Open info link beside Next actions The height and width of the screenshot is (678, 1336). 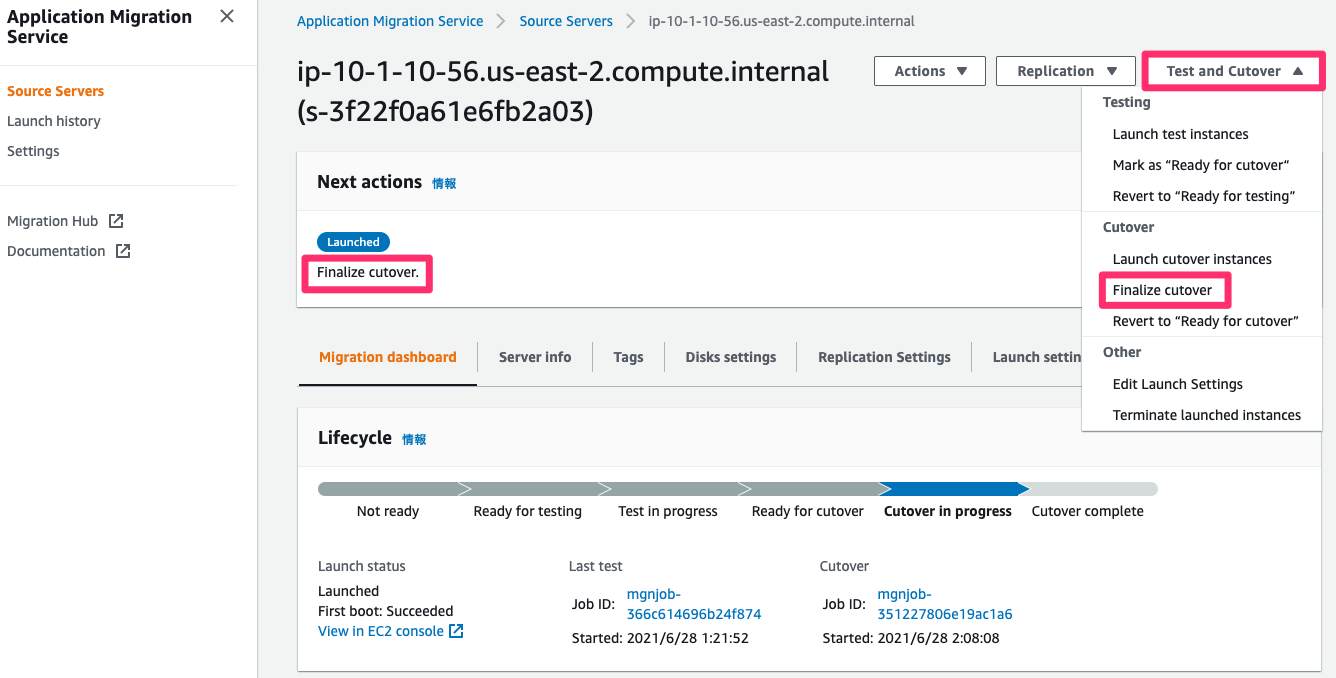444,183
